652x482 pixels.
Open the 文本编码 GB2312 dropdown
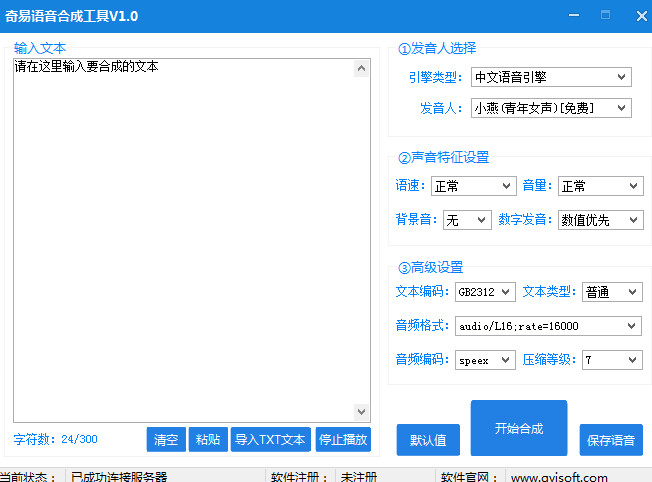pos(485,292)
